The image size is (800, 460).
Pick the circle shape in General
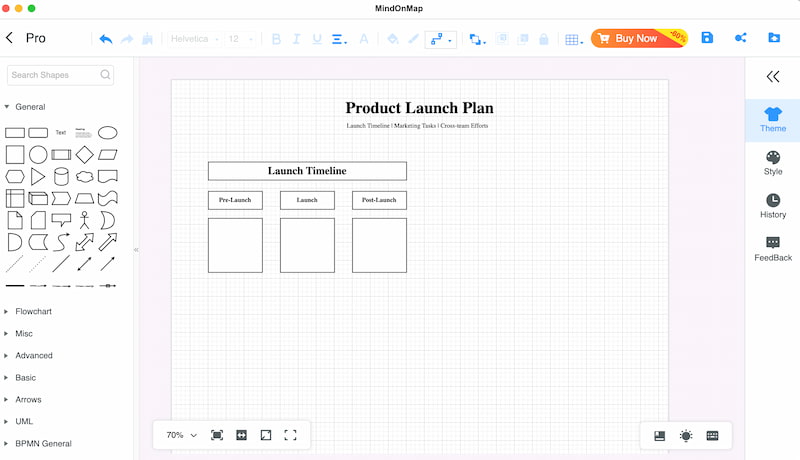pos(38,155)
